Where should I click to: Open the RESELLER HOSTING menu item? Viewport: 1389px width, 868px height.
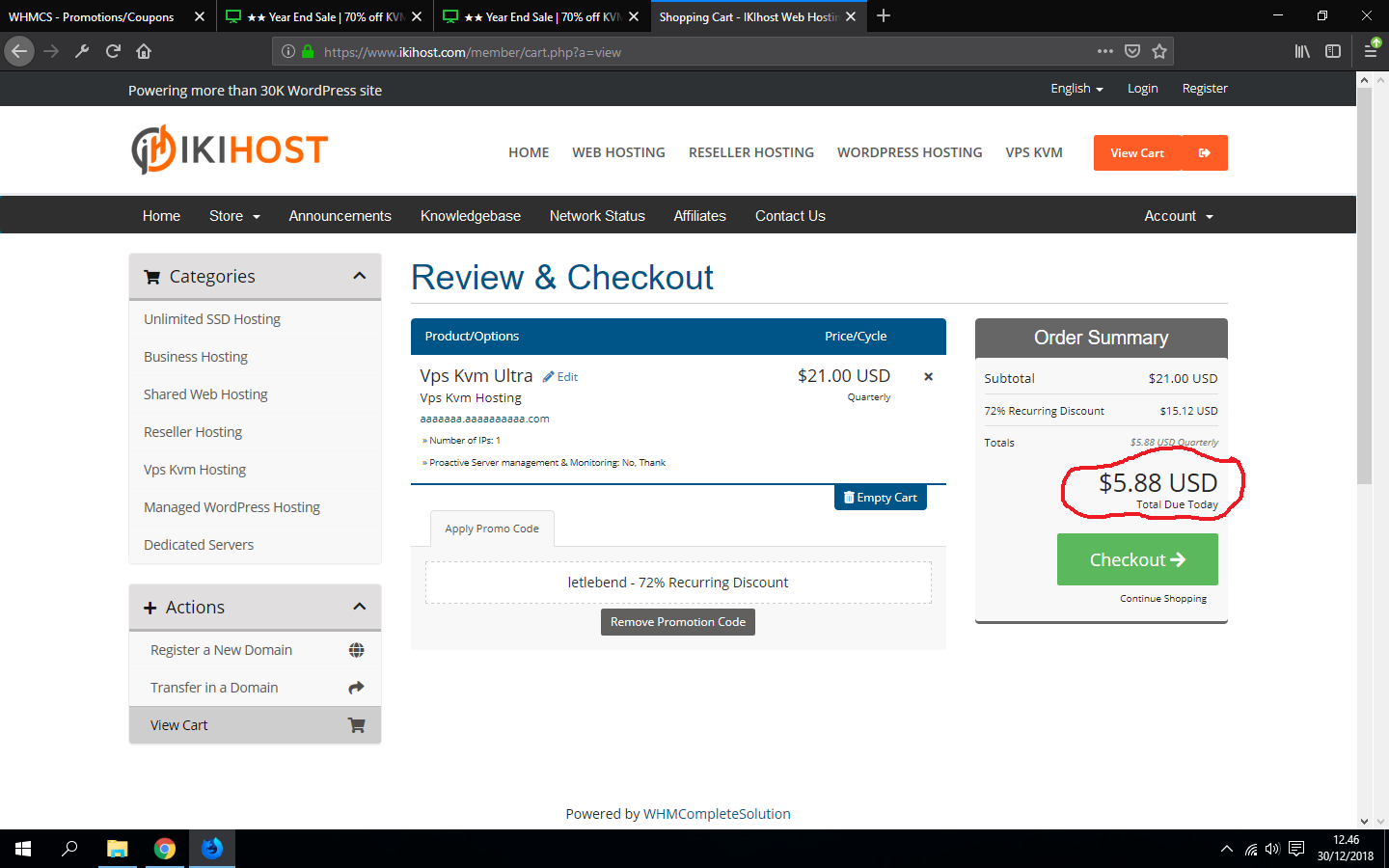pos(751,152)
